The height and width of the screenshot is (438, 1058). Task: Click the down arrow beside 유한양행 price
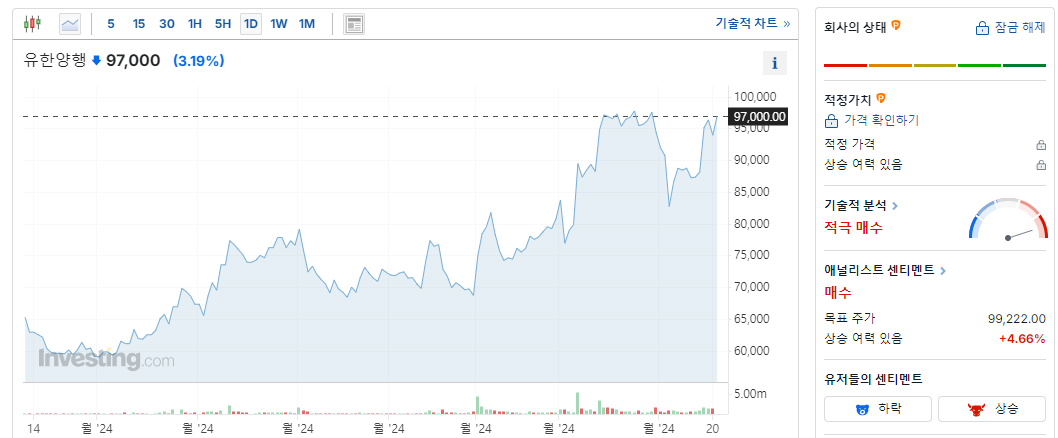pos(96,61)
